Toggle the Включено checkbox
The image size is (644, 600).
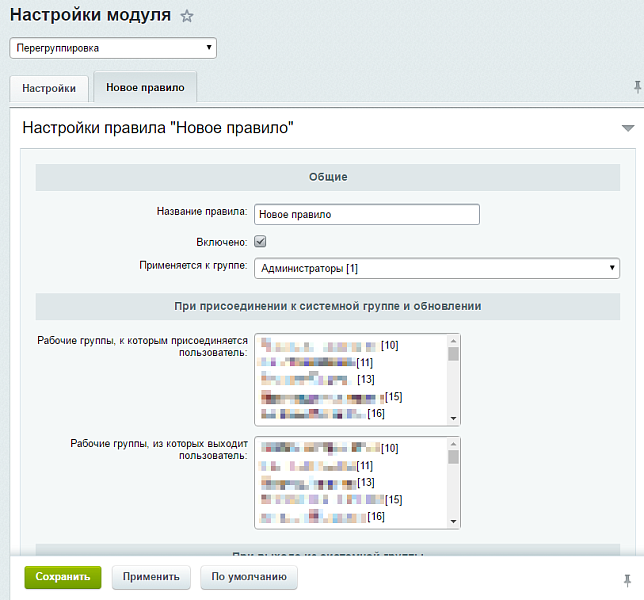pyautogui.click(x=260, y=242)
